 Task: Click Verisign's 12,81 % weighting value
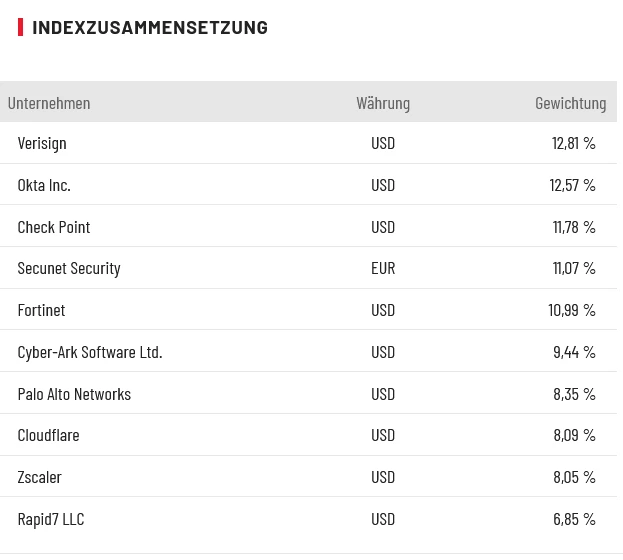(573, 143)
